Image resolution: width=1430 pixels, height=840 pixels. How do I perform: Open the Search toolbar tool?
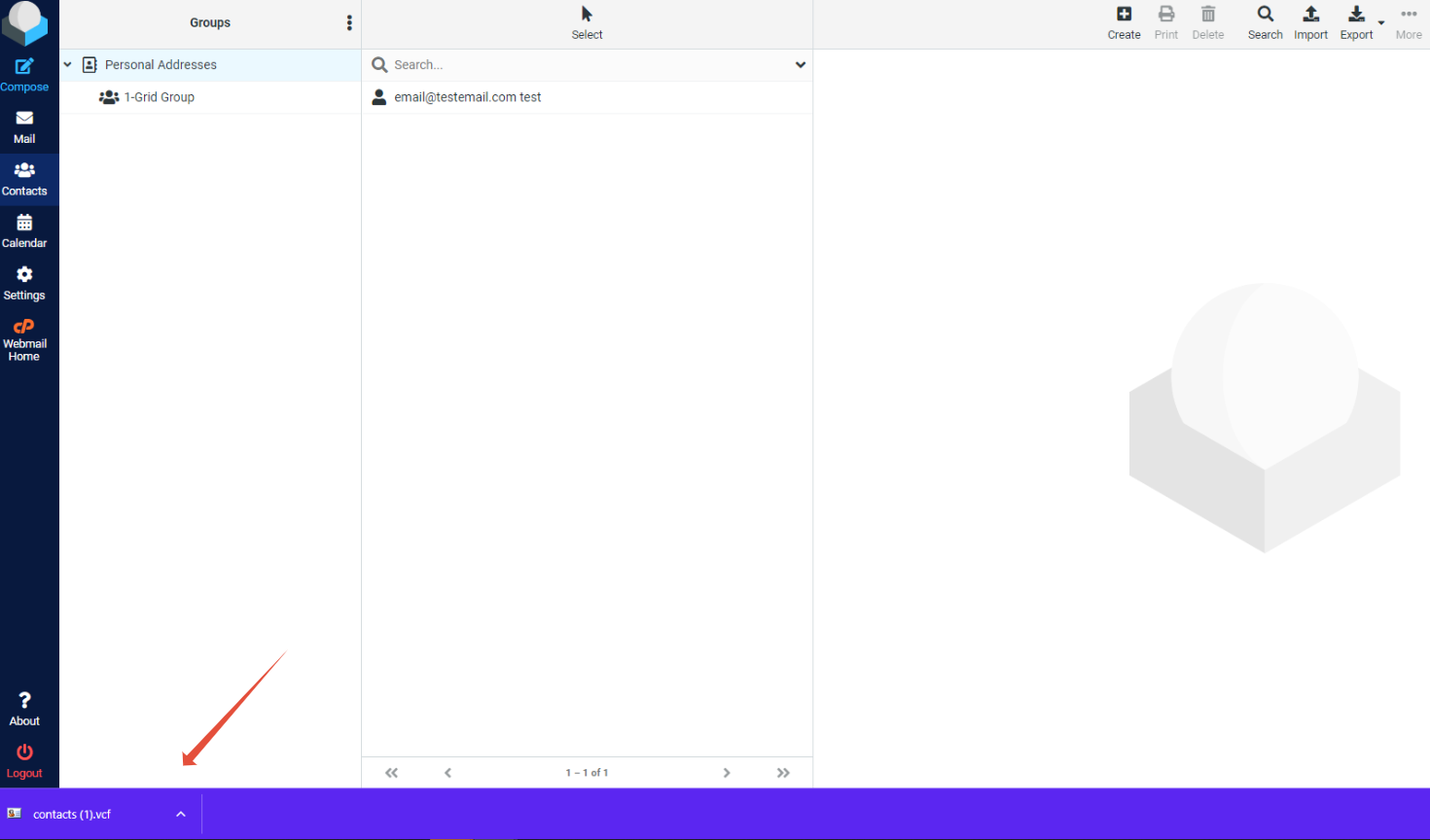1265,22
